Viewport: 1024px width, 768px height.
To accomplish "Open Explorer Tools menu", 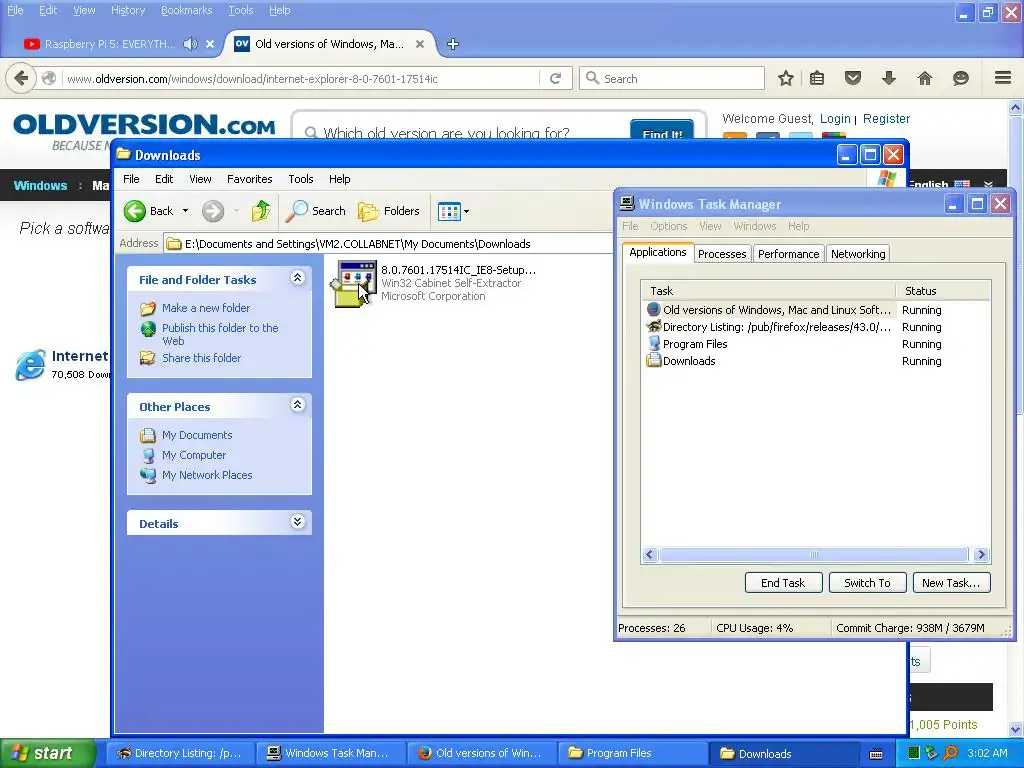I will point(300,179).
